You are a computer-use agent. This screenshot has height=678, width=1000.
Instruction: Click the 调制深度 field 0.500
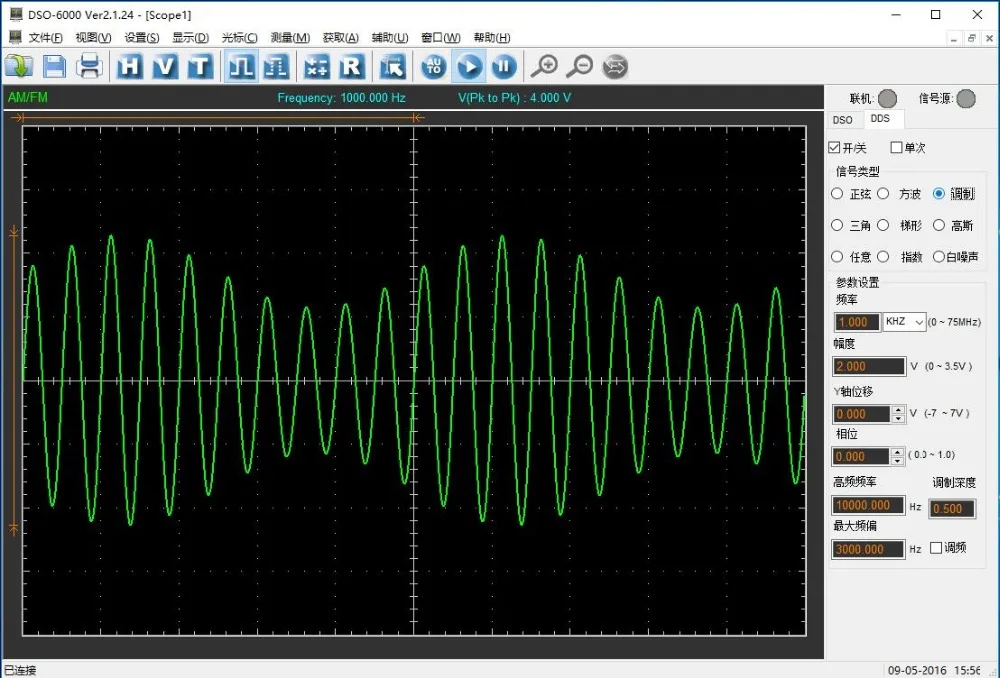(x=952, y=508)
